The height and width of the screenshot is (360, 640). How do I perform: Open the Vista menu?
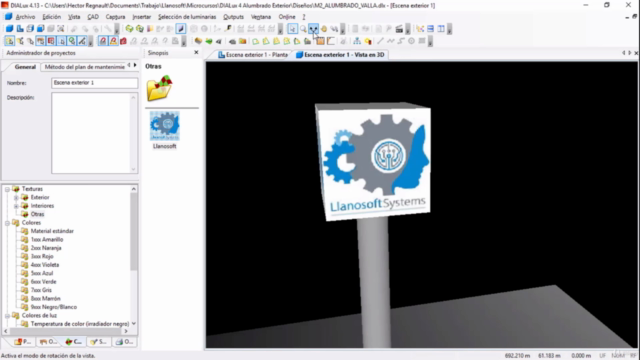coord(74,17)
